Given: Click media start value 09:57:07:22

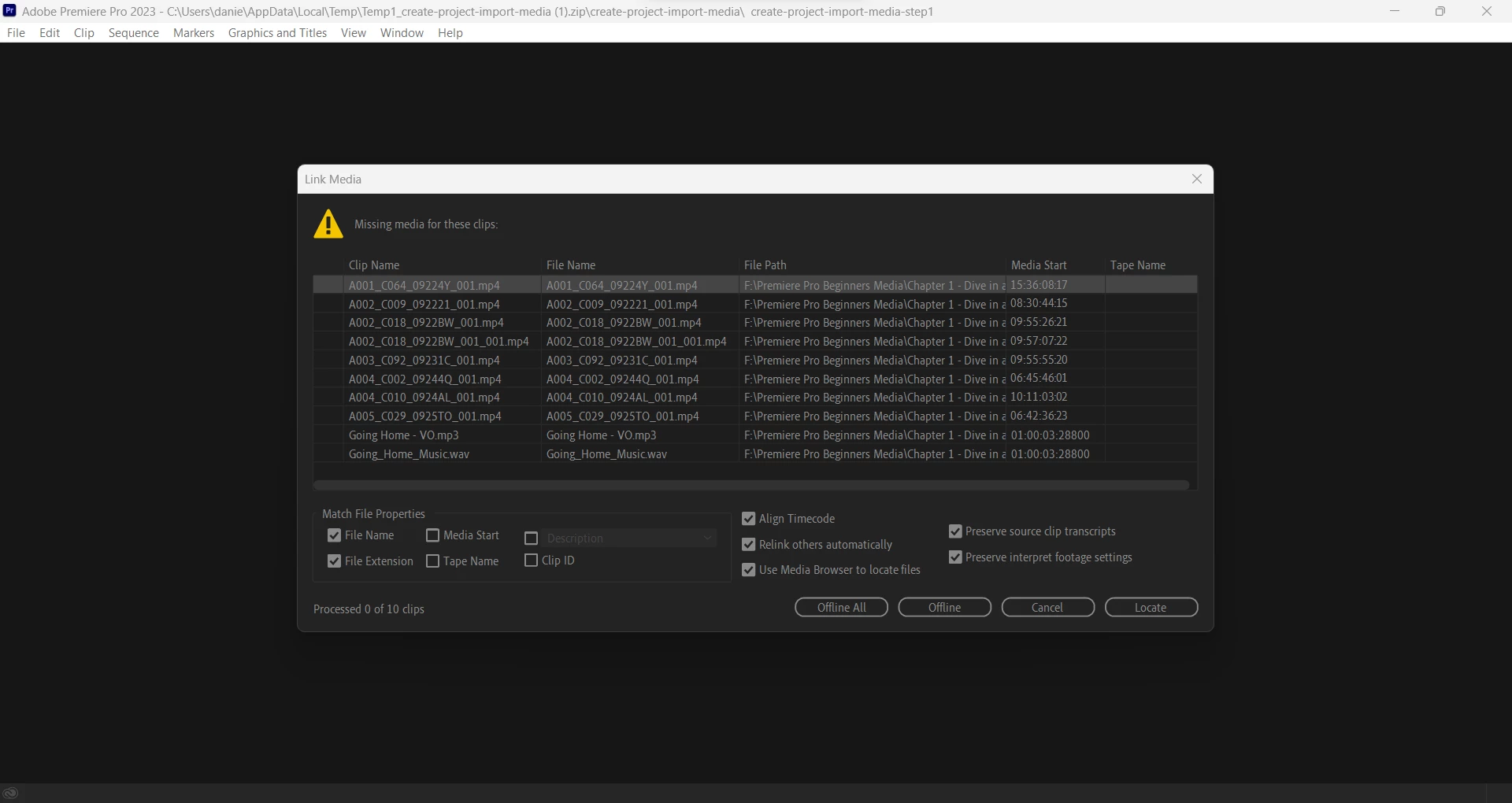Looking at the screenshot, I should pos(1039,341).
